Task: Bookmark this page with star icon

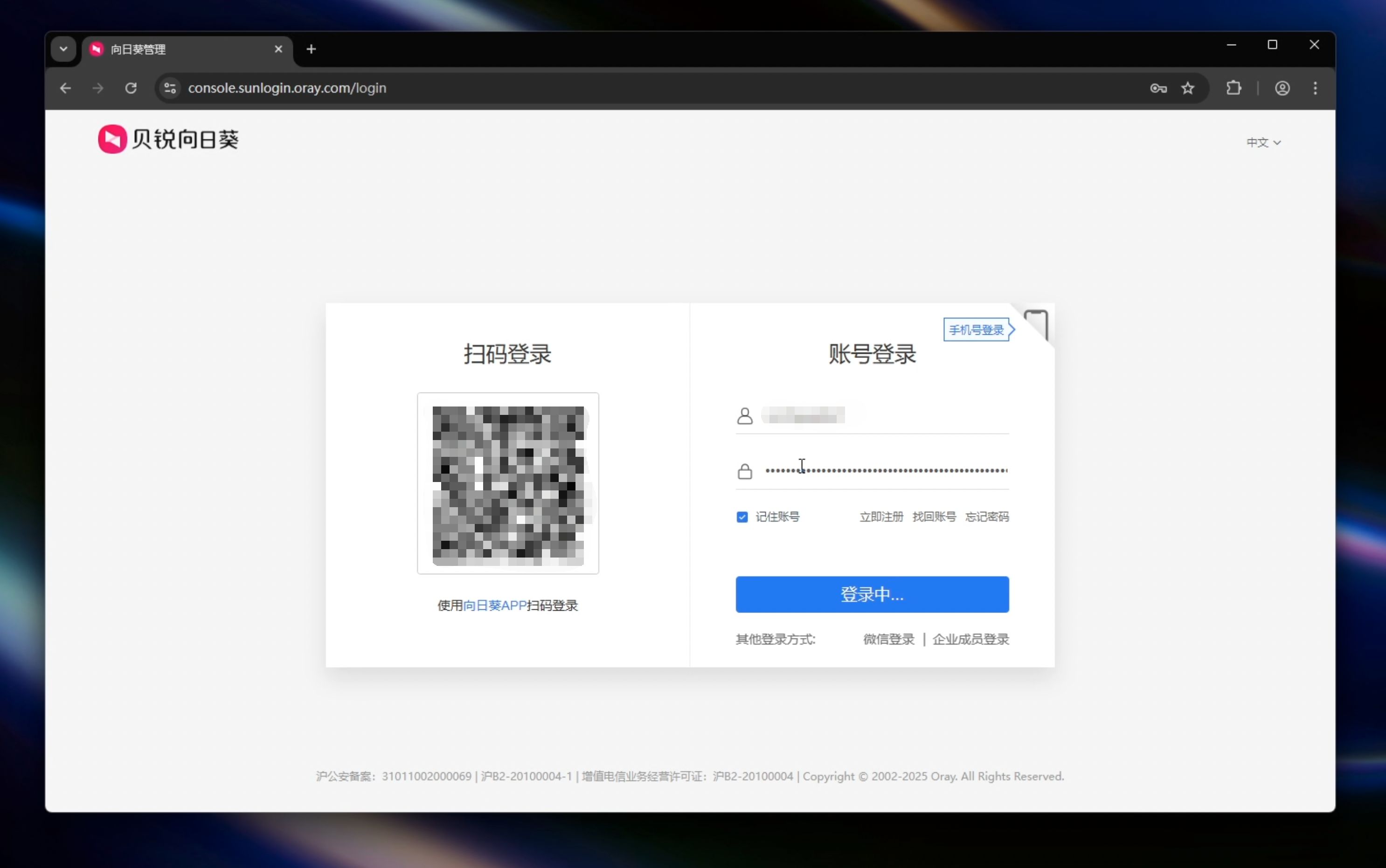Action: click(1187, 88)
